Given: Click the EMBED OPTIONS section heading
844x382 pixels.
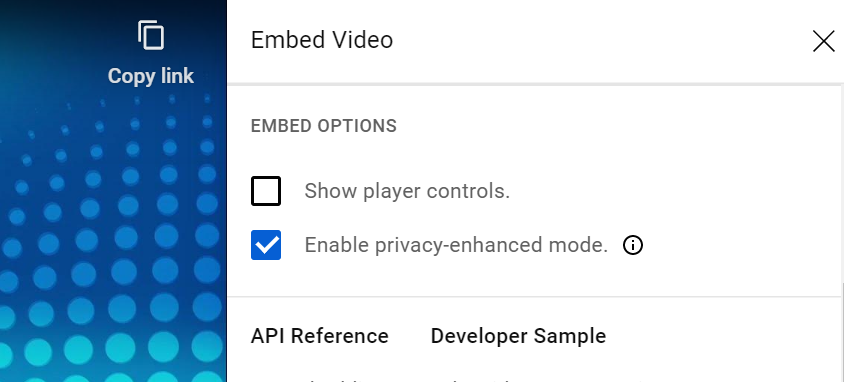Looking at the screenshot, I should pyautogui.click(x=323, y=126).
